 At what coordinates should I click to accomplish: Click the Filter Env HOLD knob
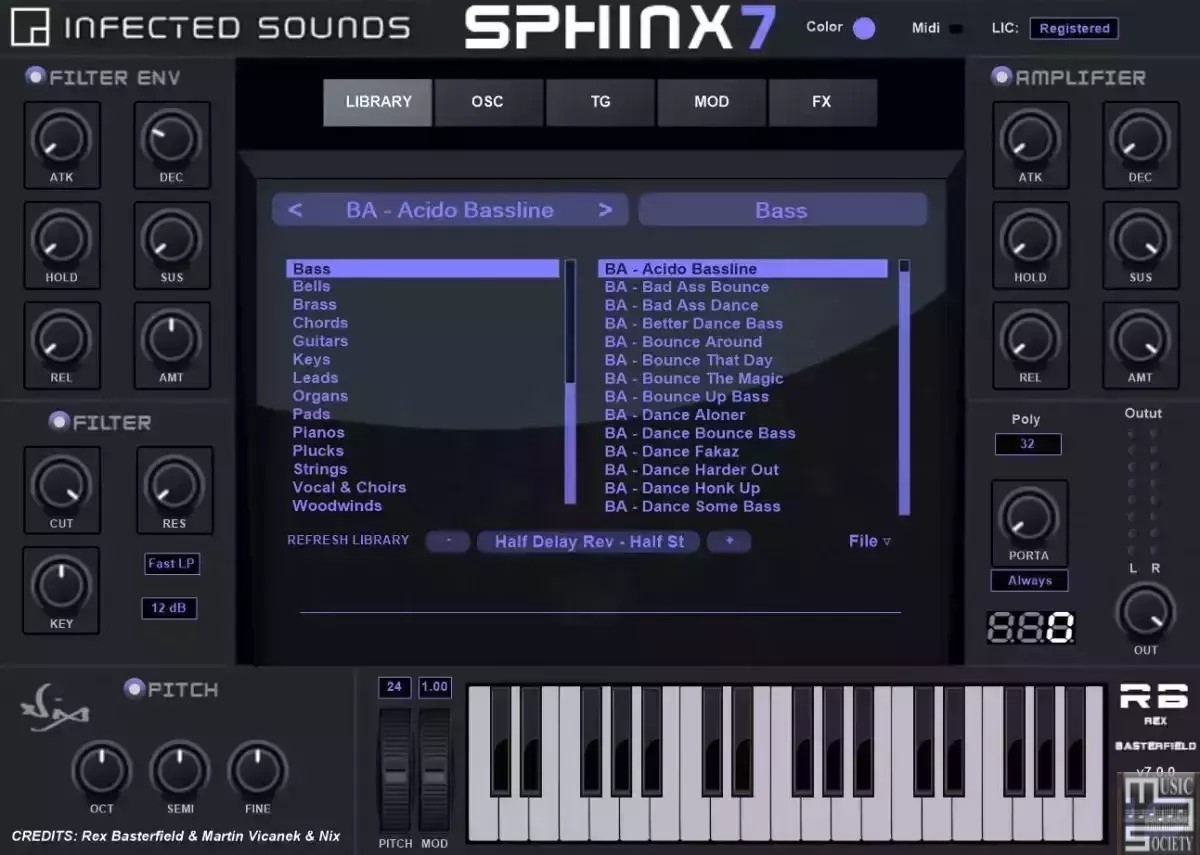(61, 238)
